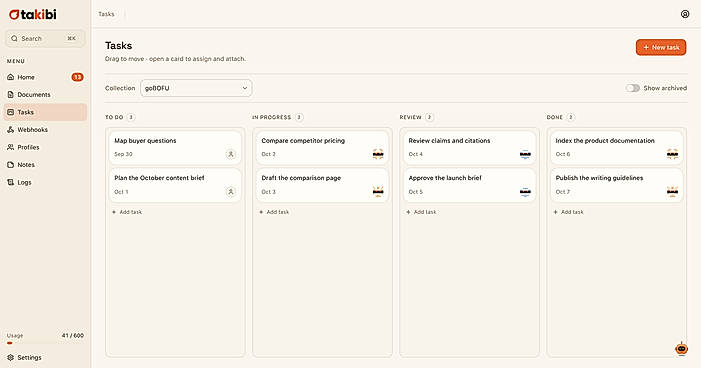Image resolution: width=701 pixels, height=368 pixels.
Task: Open the Index the product documentation card
Action: tap(617, 147)
